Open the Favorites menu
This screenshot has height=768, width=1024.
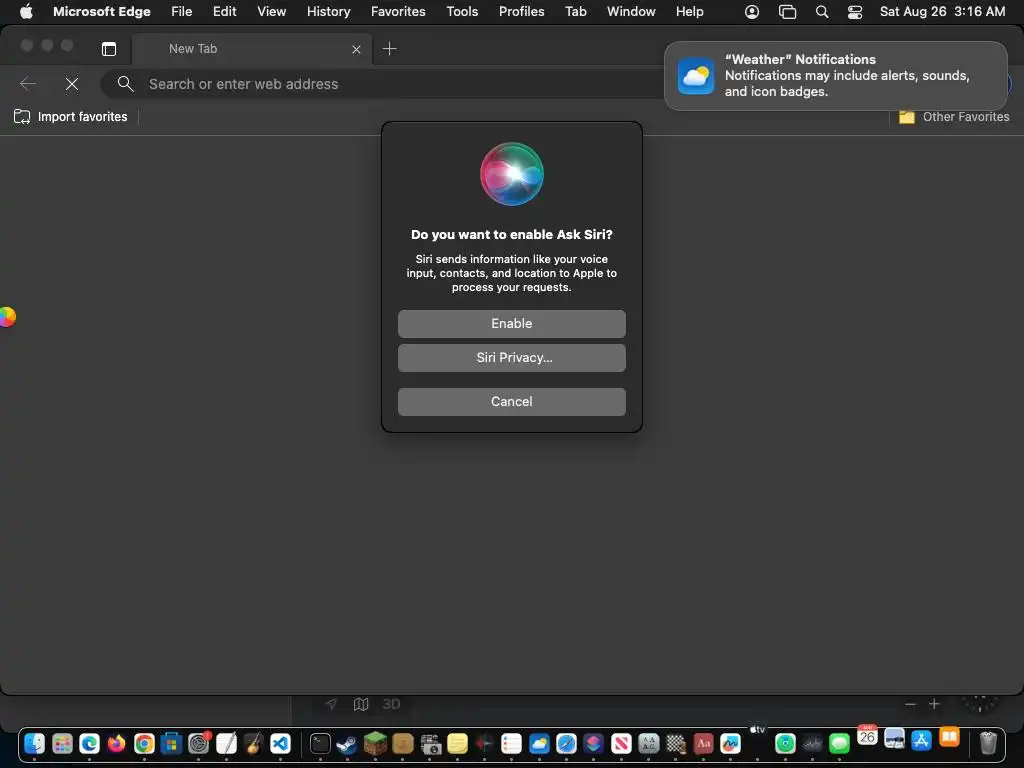tap(398, 12)
